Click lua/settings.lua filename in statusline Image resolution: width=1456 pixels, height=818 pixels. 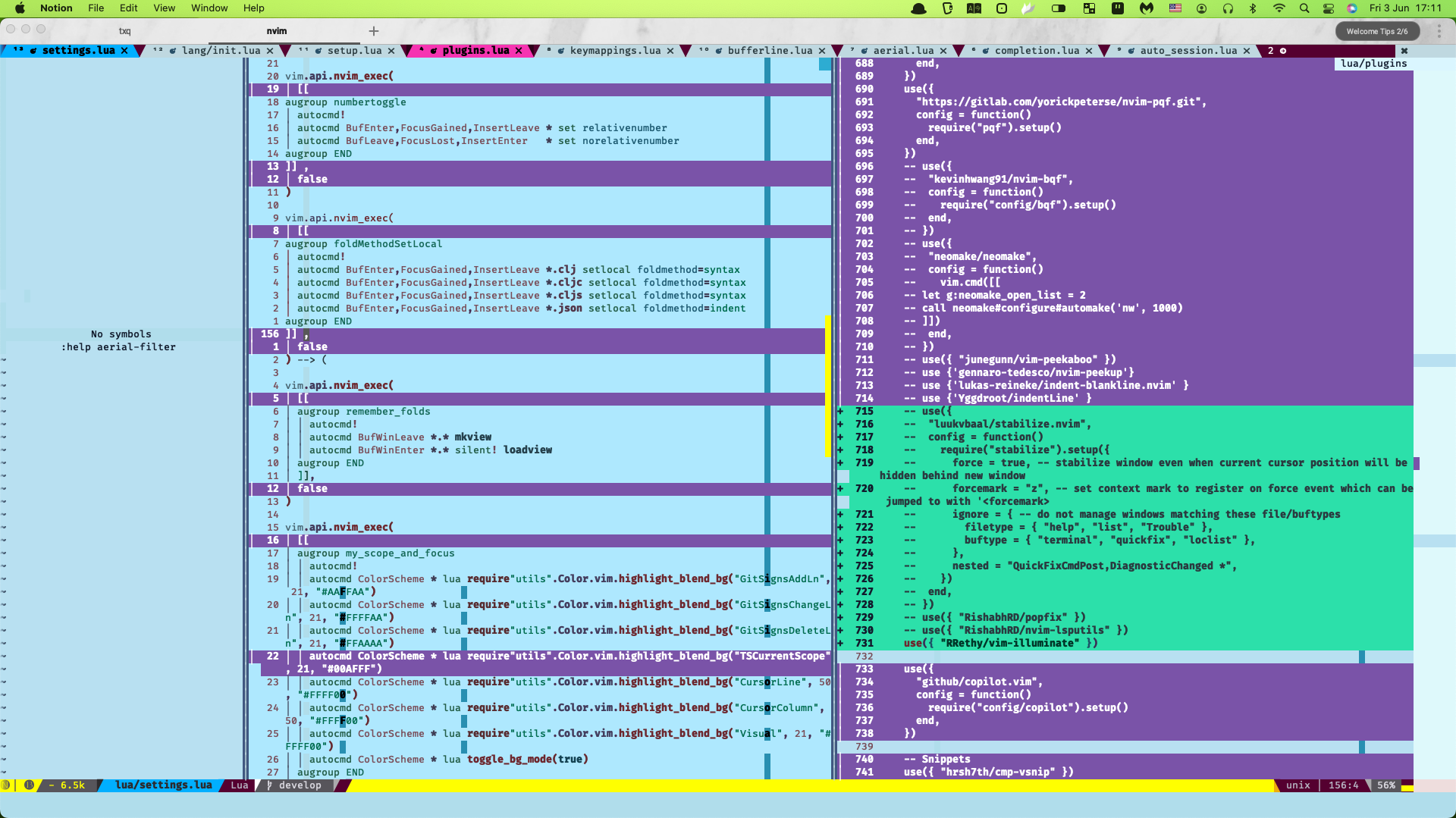click(x=163, y=785)
